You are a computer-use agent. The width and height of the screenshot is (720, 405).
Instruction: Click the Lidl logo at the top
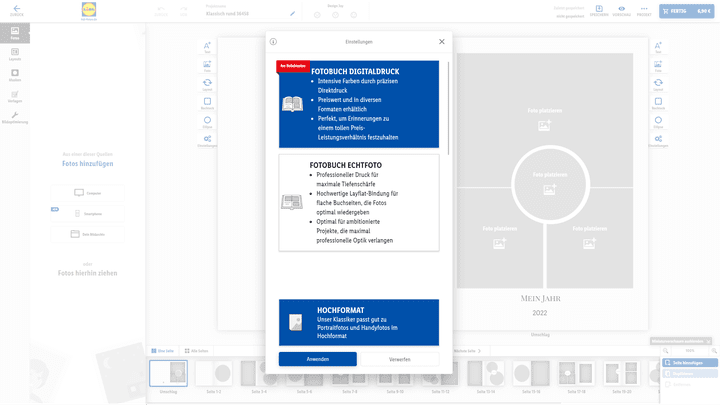click(x=91, y=10)
